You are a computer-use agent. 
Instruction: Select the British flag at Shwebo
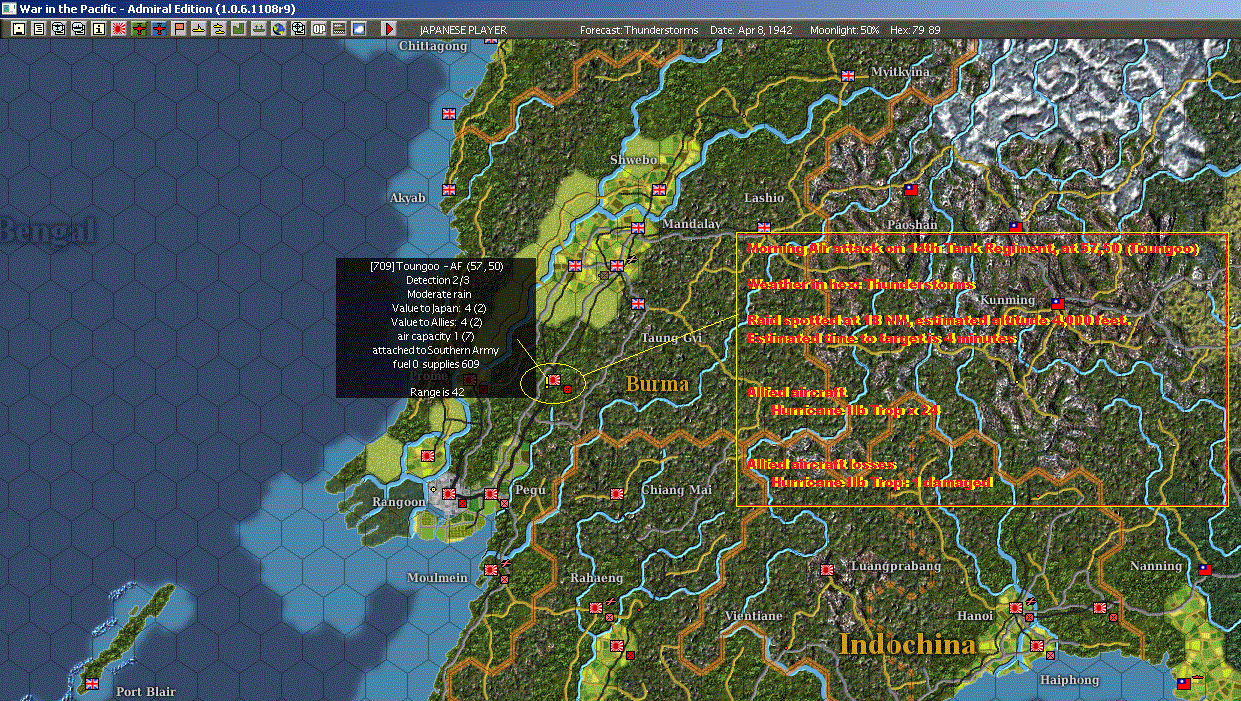point(658,189)
